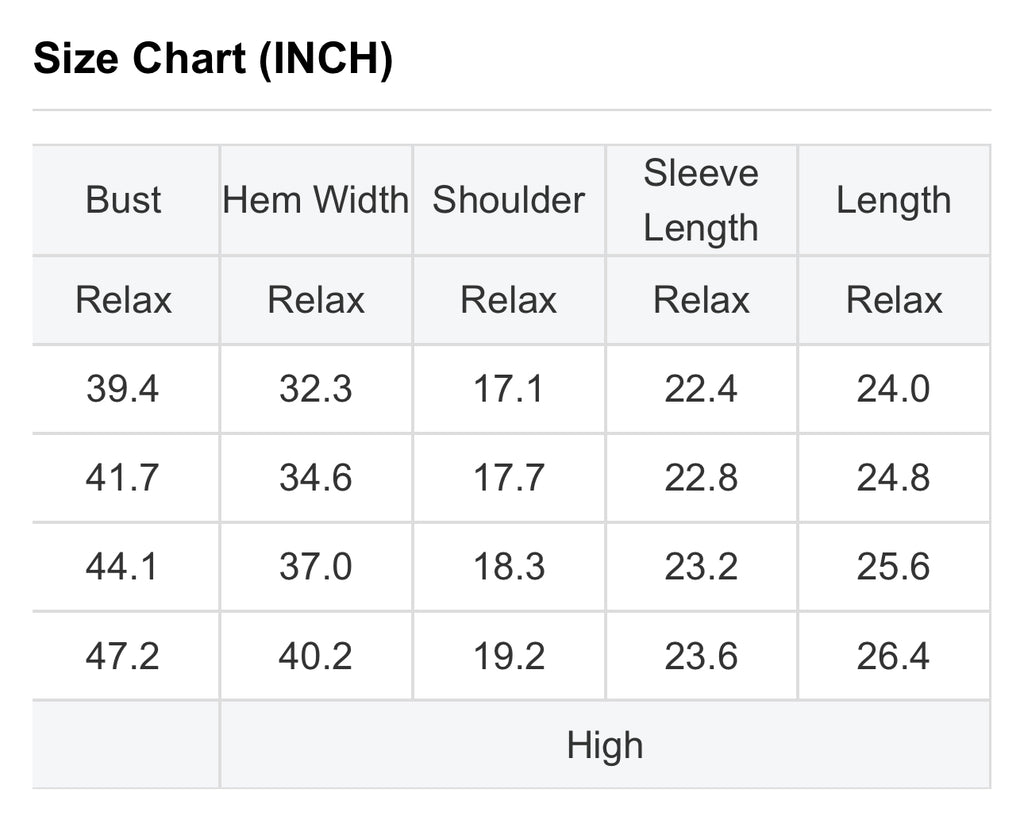The image size is (1024, 816).
Task: Click the Relax cell under Bust
Action: pyautogui.click(x=124, y=300)
